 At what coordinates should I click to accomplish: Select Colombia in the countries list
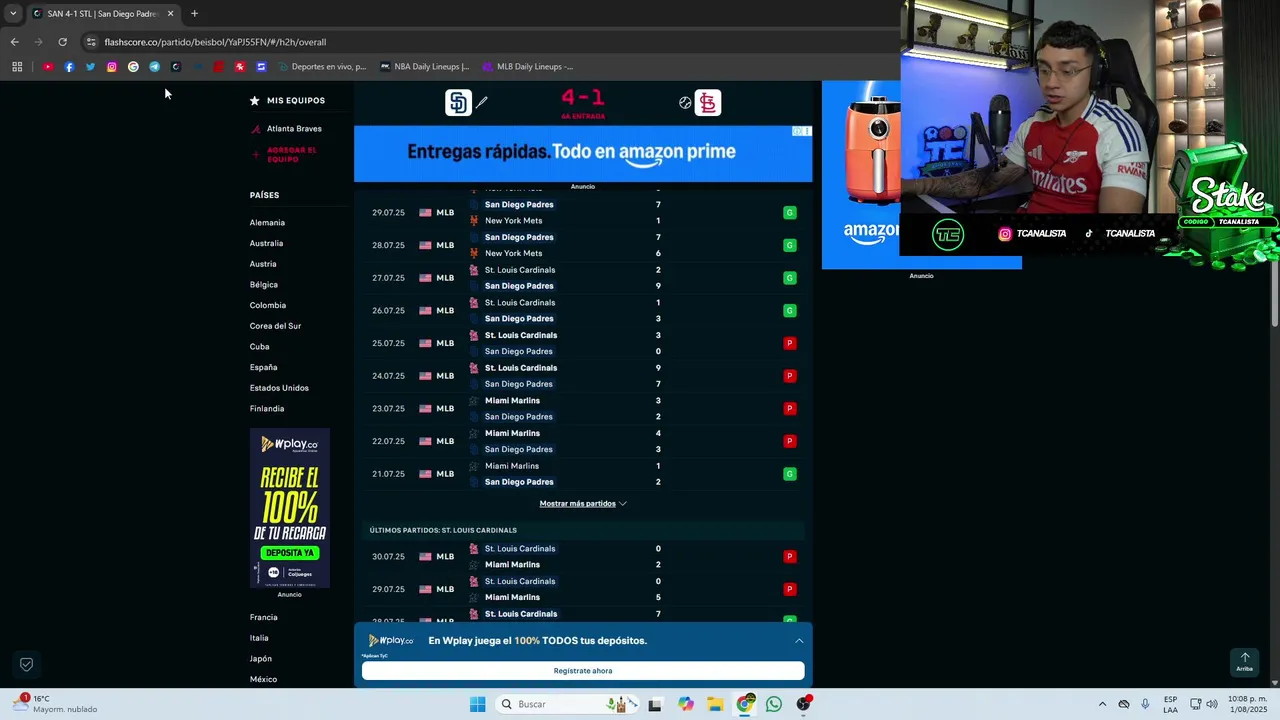pos(268,305)
